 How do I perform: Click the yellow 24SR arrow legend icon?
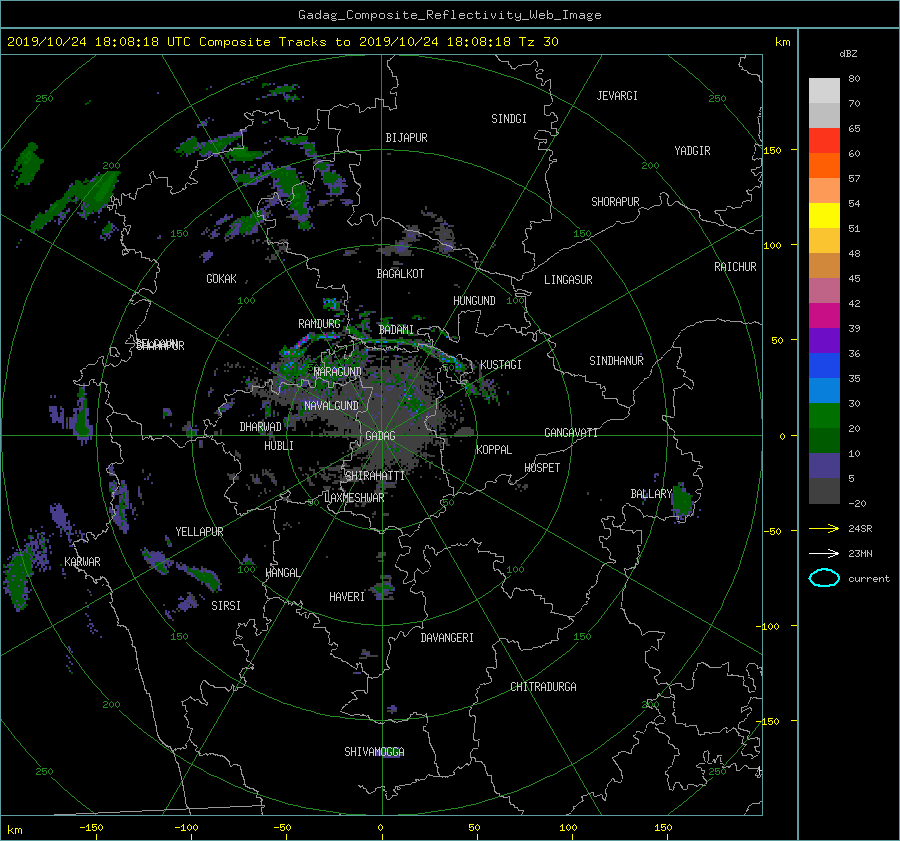click(x=824, y=528)
